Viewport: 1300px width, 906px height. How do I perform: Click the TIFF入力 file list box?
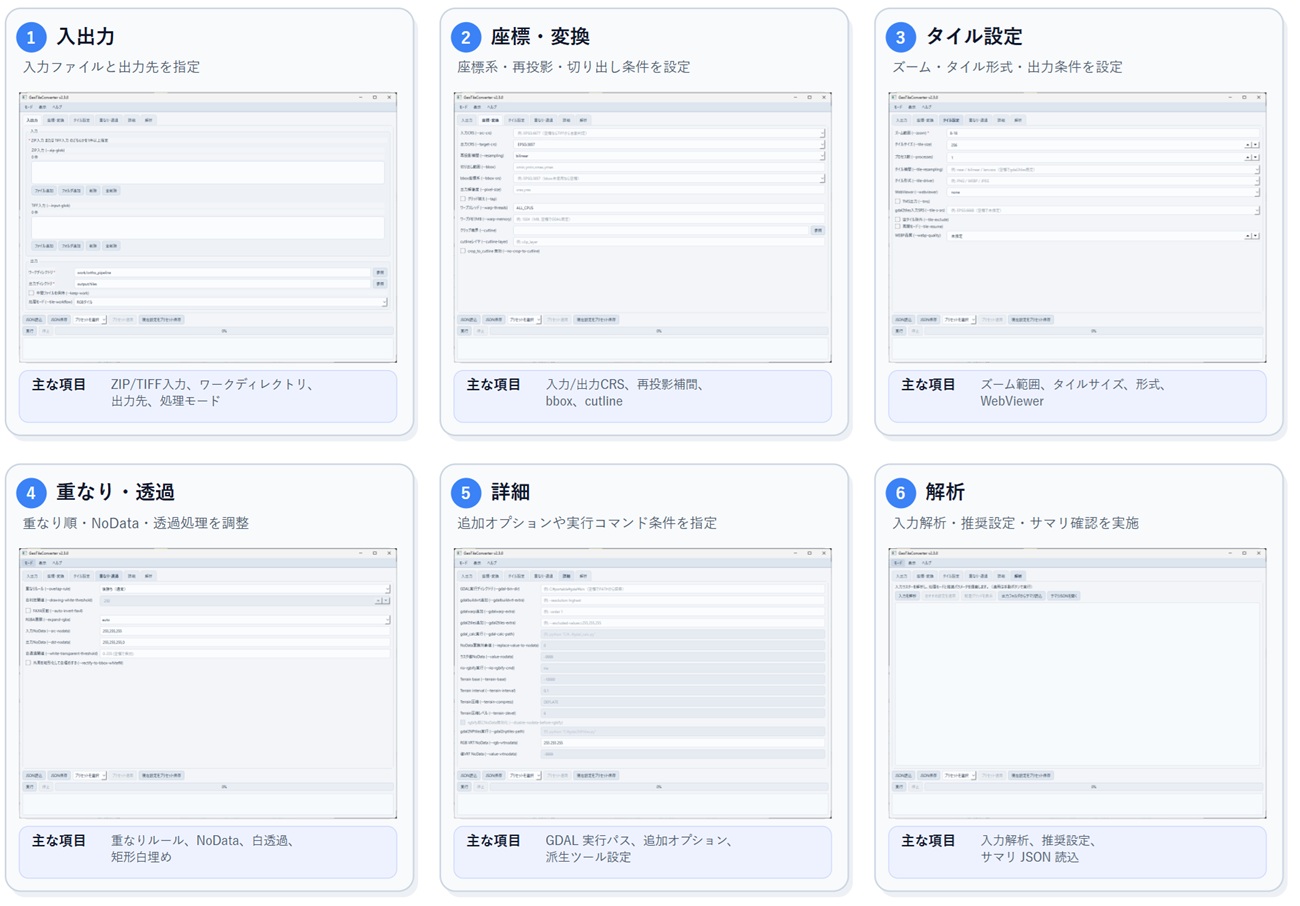coord(208,227)
